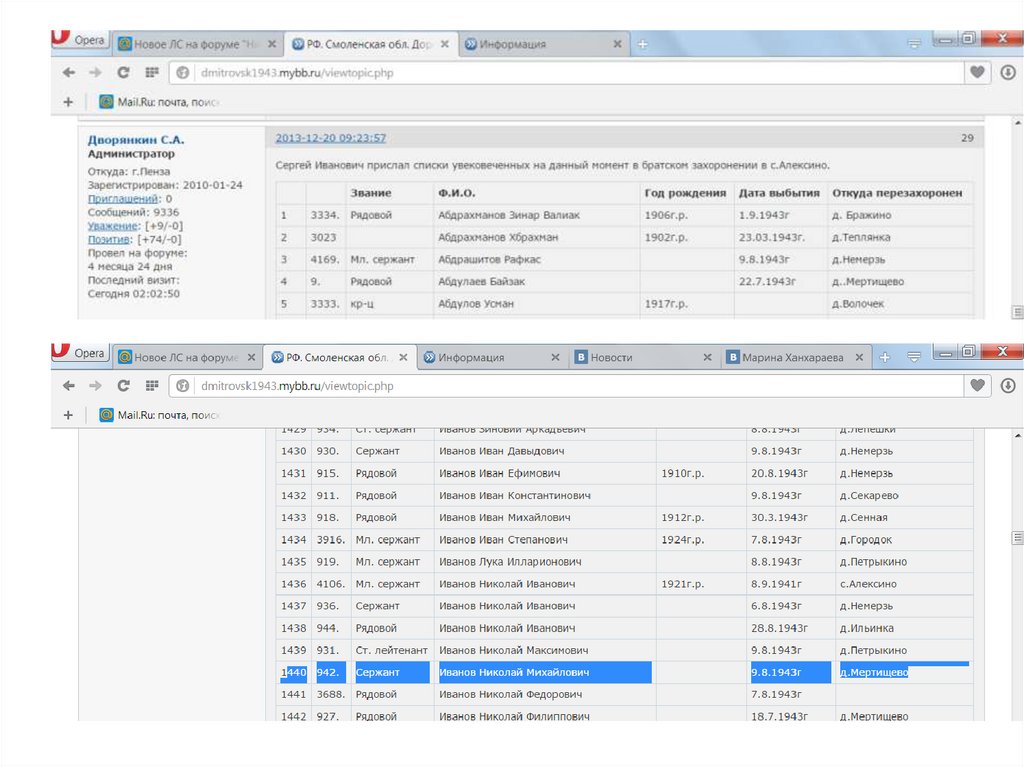Open a new tab next to the Марина Ханхараева tab
The height and width of the screenshot is (767, 1024).
click(x=885, y=357)
